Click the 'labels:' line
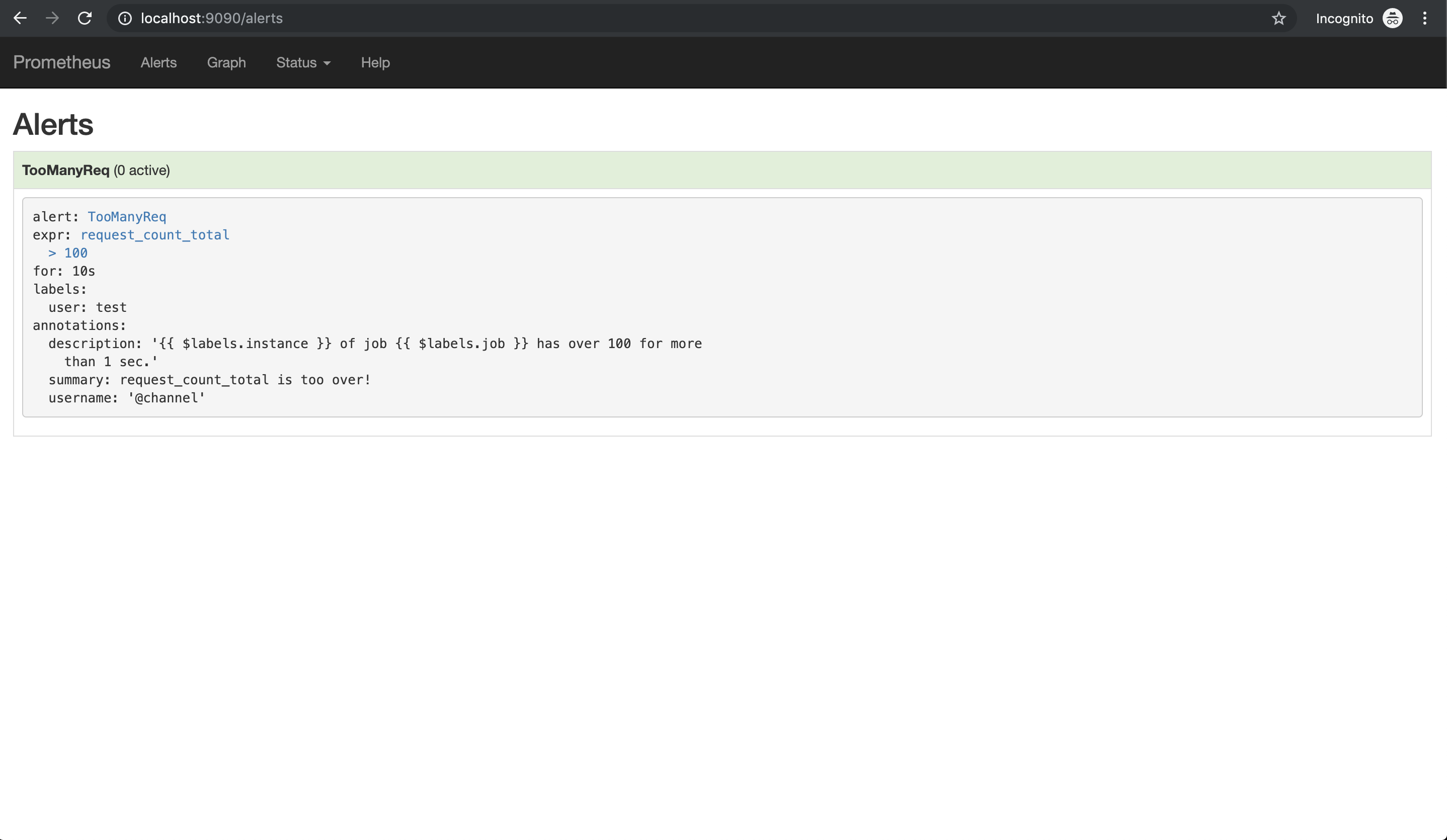 click(60, 289)
